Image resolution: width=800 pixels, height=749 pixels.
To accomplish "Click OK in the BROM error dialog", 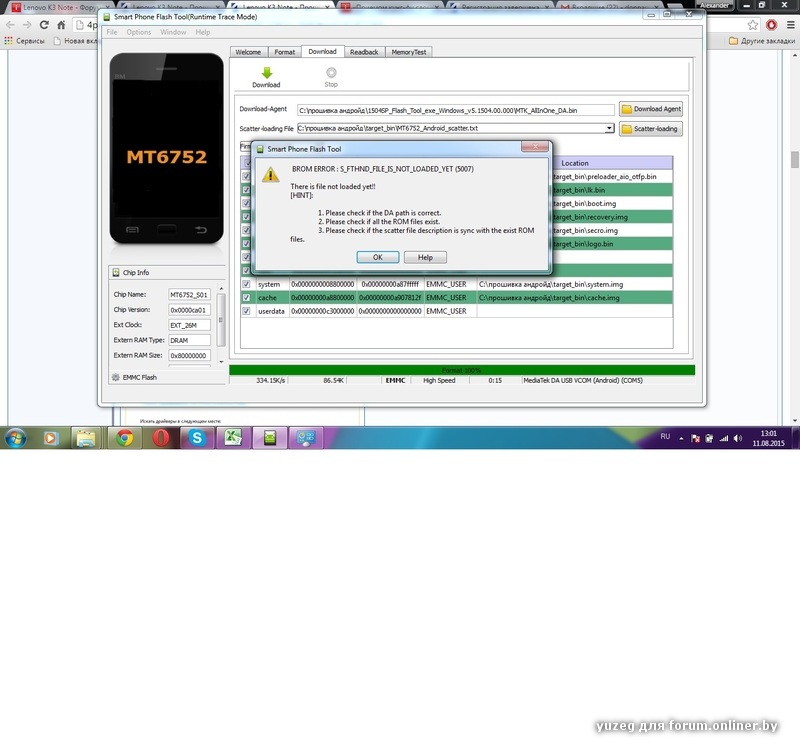I will [x=378, y=257].
